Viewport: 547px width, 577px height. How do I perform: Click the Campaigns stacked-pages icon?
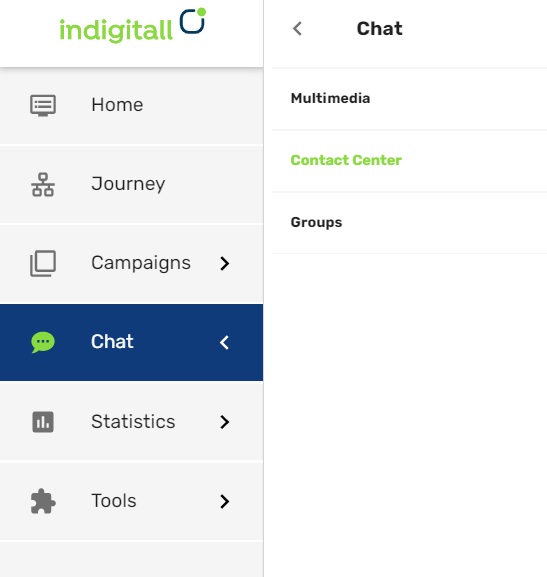tap(43, 263)
